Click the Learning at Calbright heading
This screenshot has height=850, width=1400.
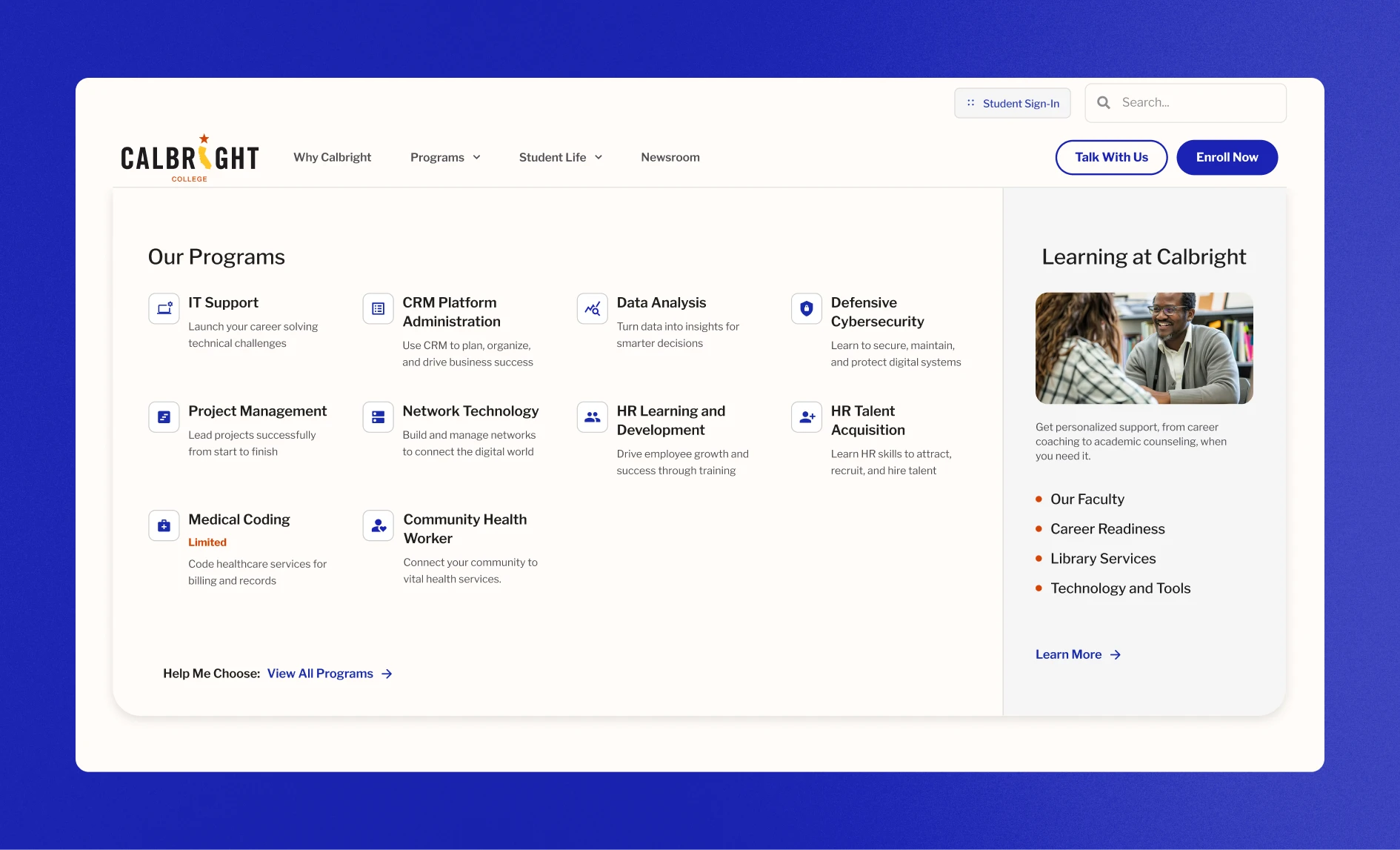1144,257
